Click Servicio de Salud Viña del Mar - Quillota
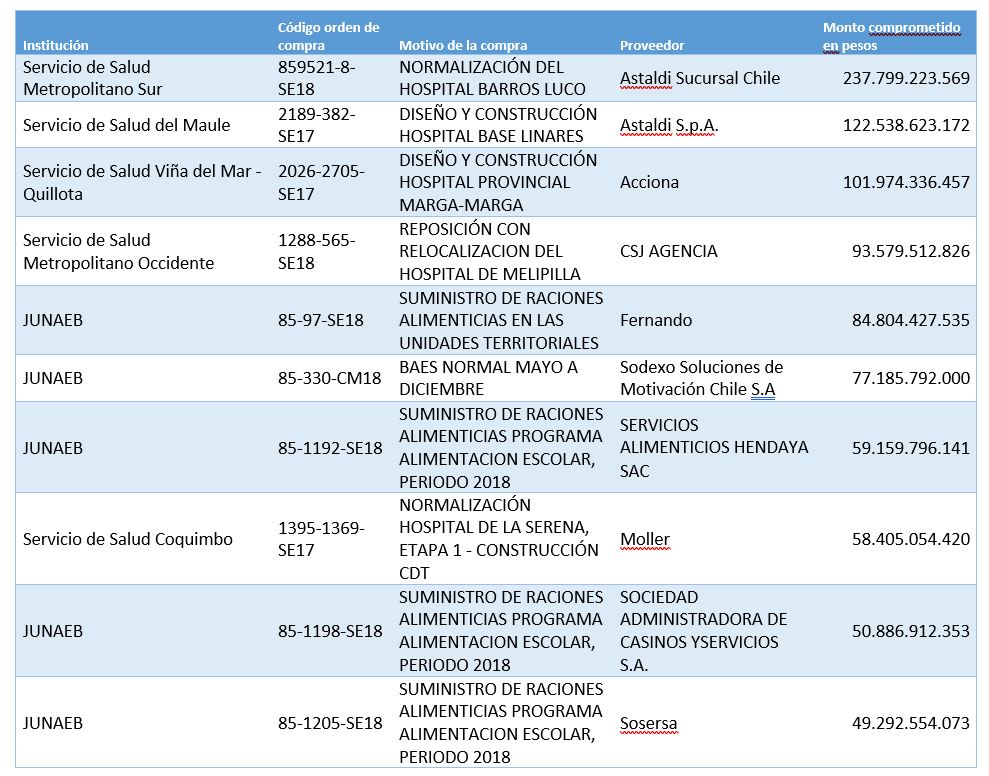 [x=142, y=182]
